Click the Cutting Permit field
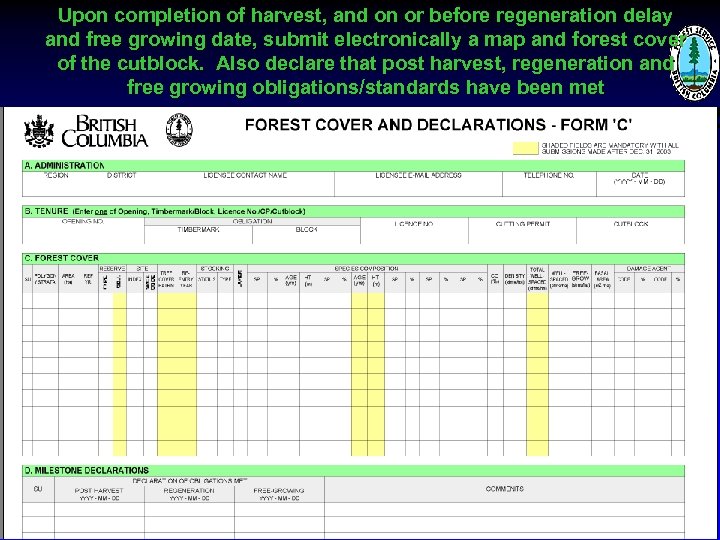Screen dimensions: 720x540 pos(523,231)
